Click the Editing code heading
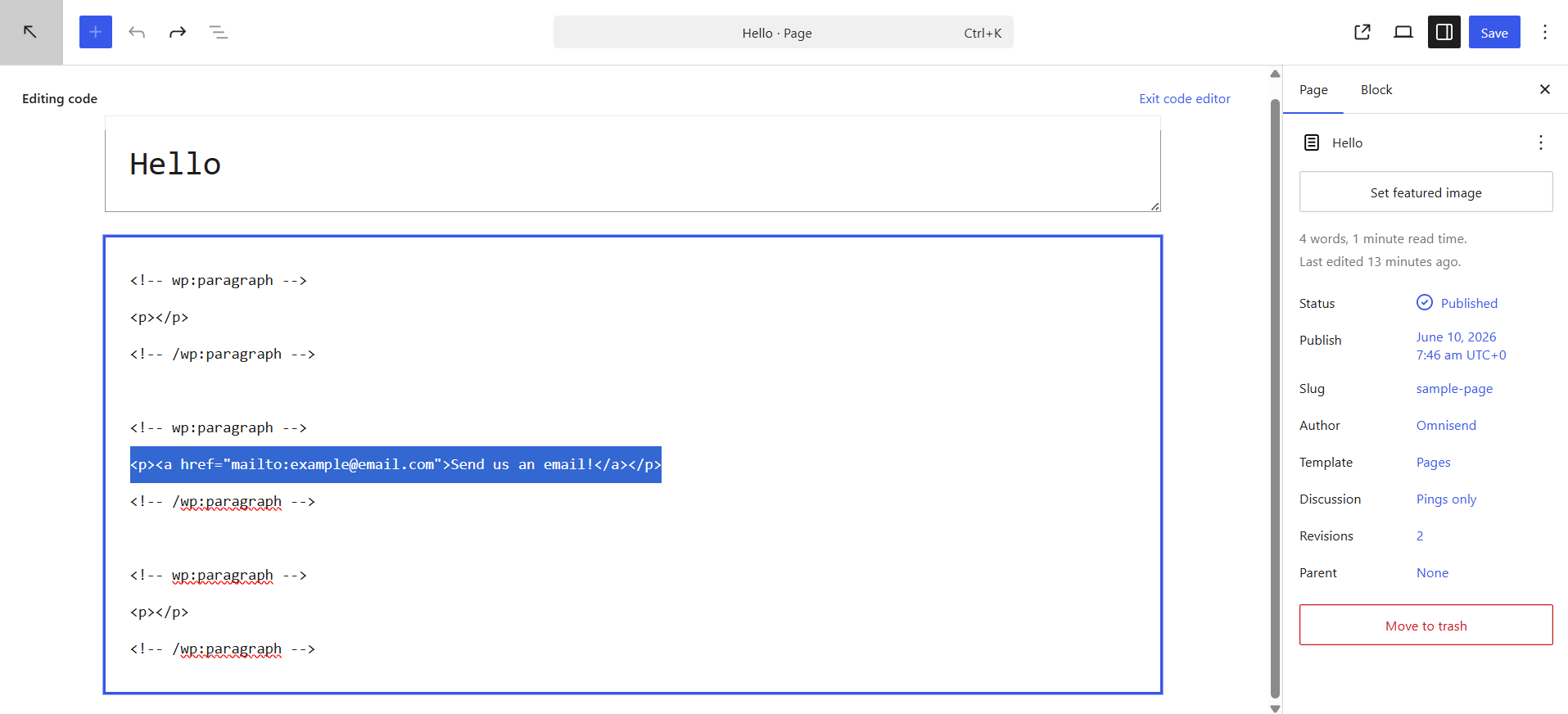The height and width of the screenshot is (714, 1568). pyautogui.click(x=60, y=98)
